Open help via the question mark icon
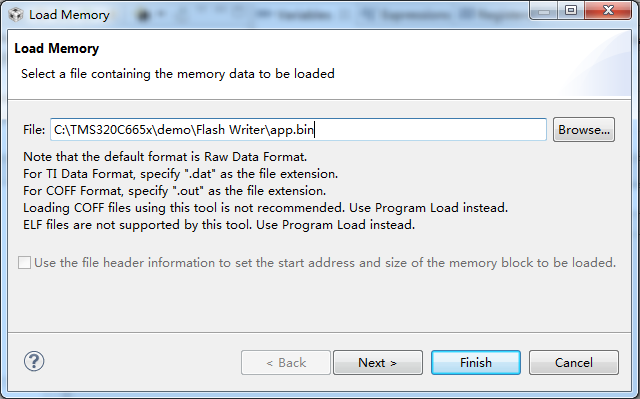 point(34,361)
